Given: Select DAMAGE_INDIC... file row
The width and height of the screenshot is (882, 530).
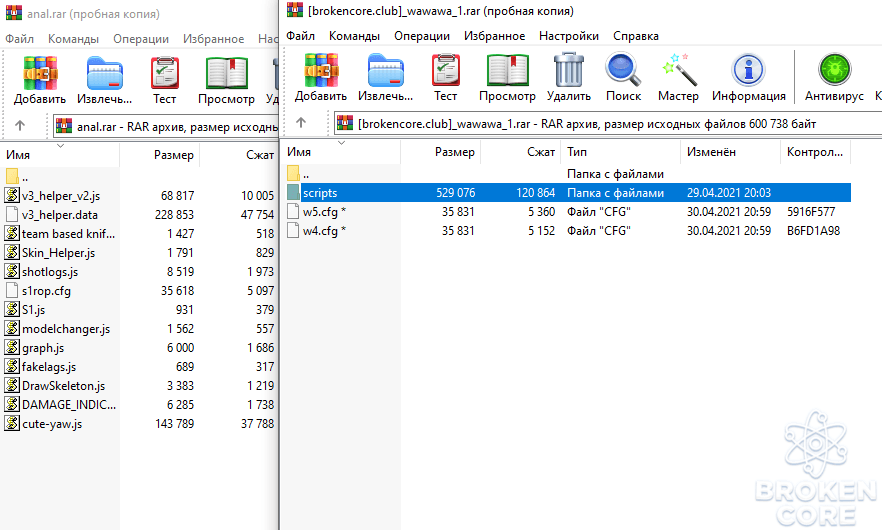Looking at the screenshot, I should click(x=139, y=405).
